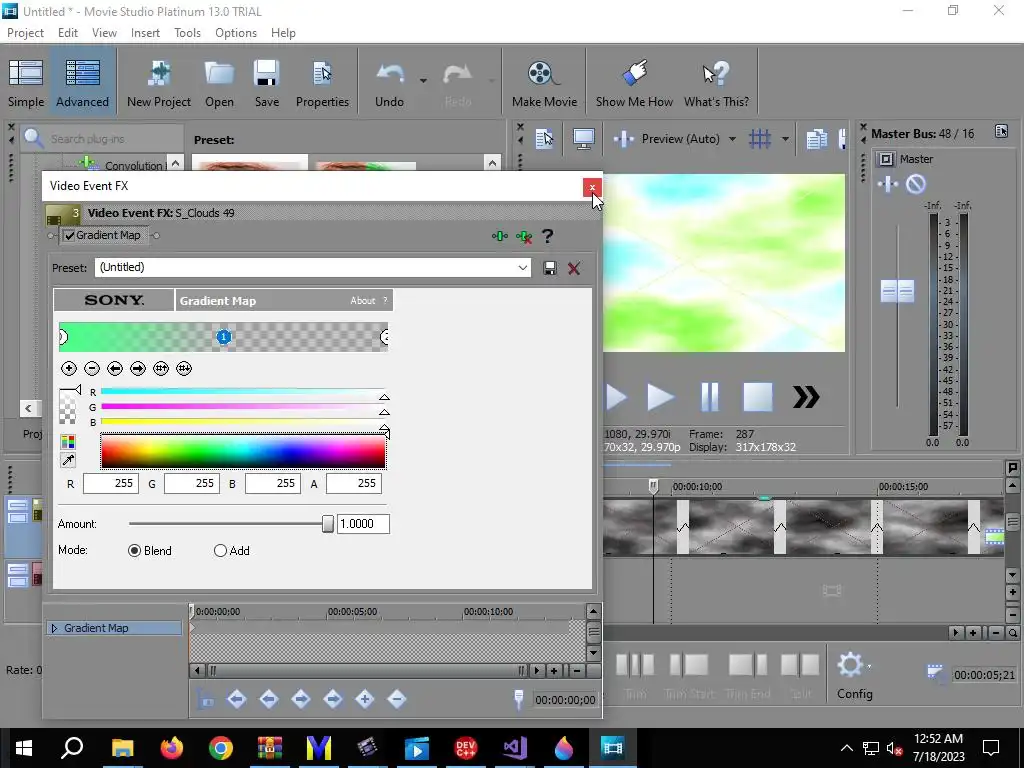Switch color space with the RGB squares icon

click(67, 442)
